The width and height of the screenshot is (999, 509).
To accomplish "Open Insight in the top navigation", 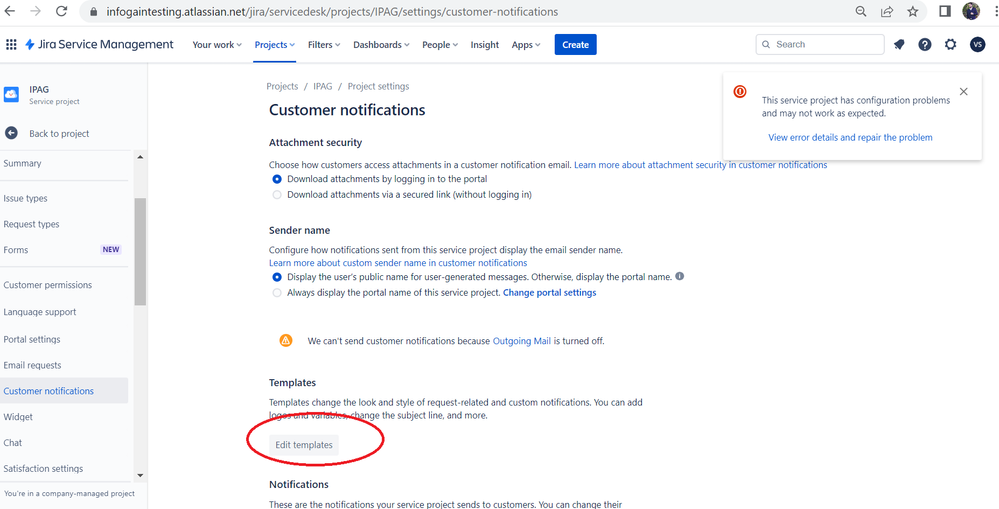I will [485, 45].
